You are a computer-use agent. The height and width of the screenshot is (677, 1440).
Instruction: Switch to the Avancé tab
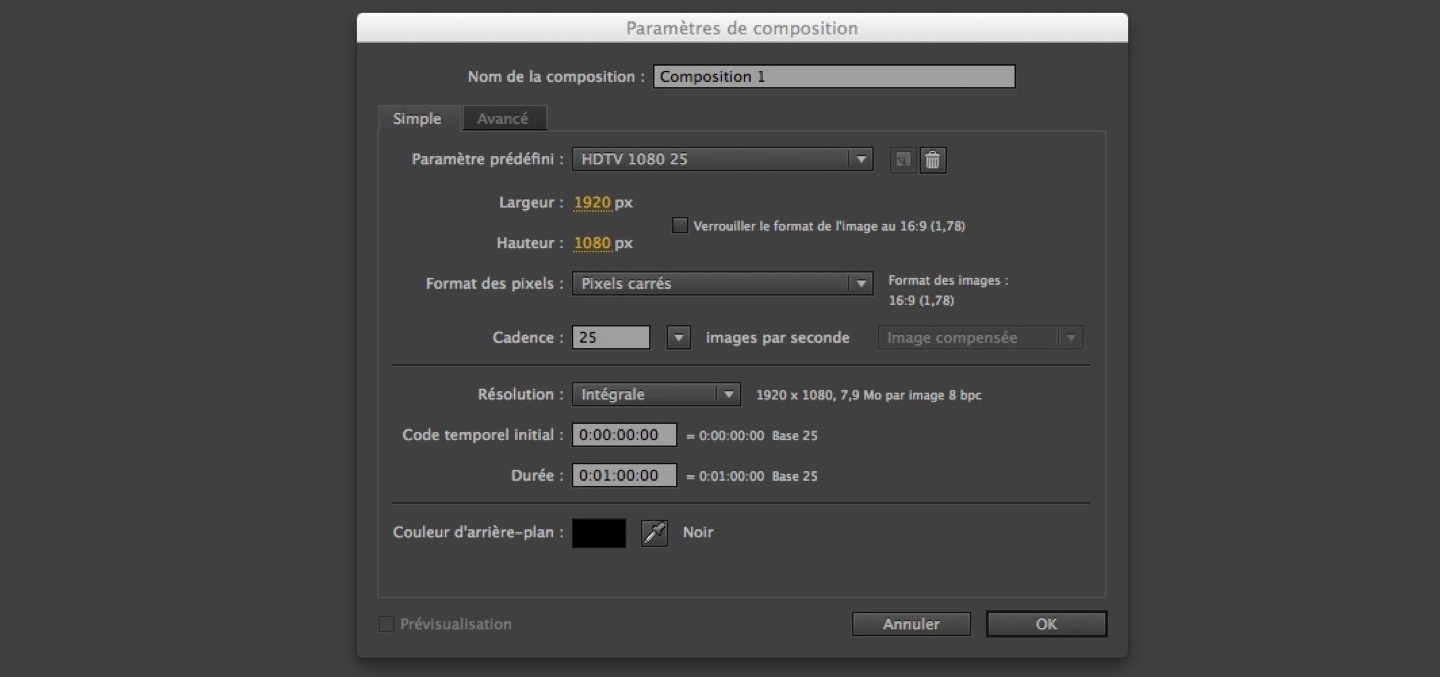coord(505,118)
